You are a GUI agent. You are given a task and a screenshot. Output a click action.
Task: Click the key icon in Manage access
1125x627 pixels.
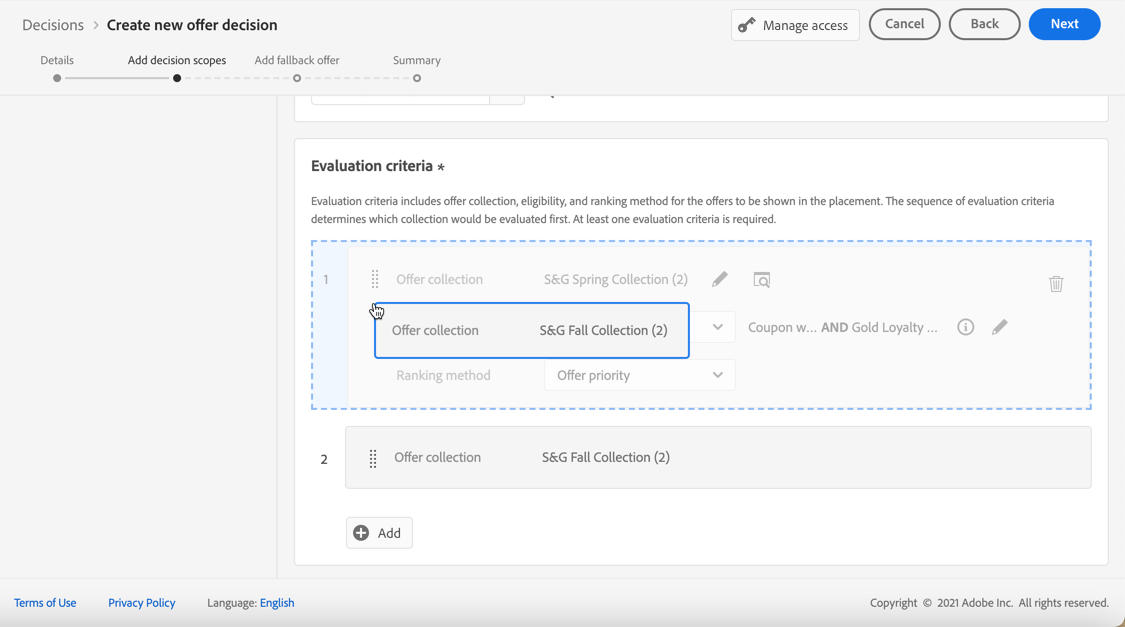click(747, 25)
